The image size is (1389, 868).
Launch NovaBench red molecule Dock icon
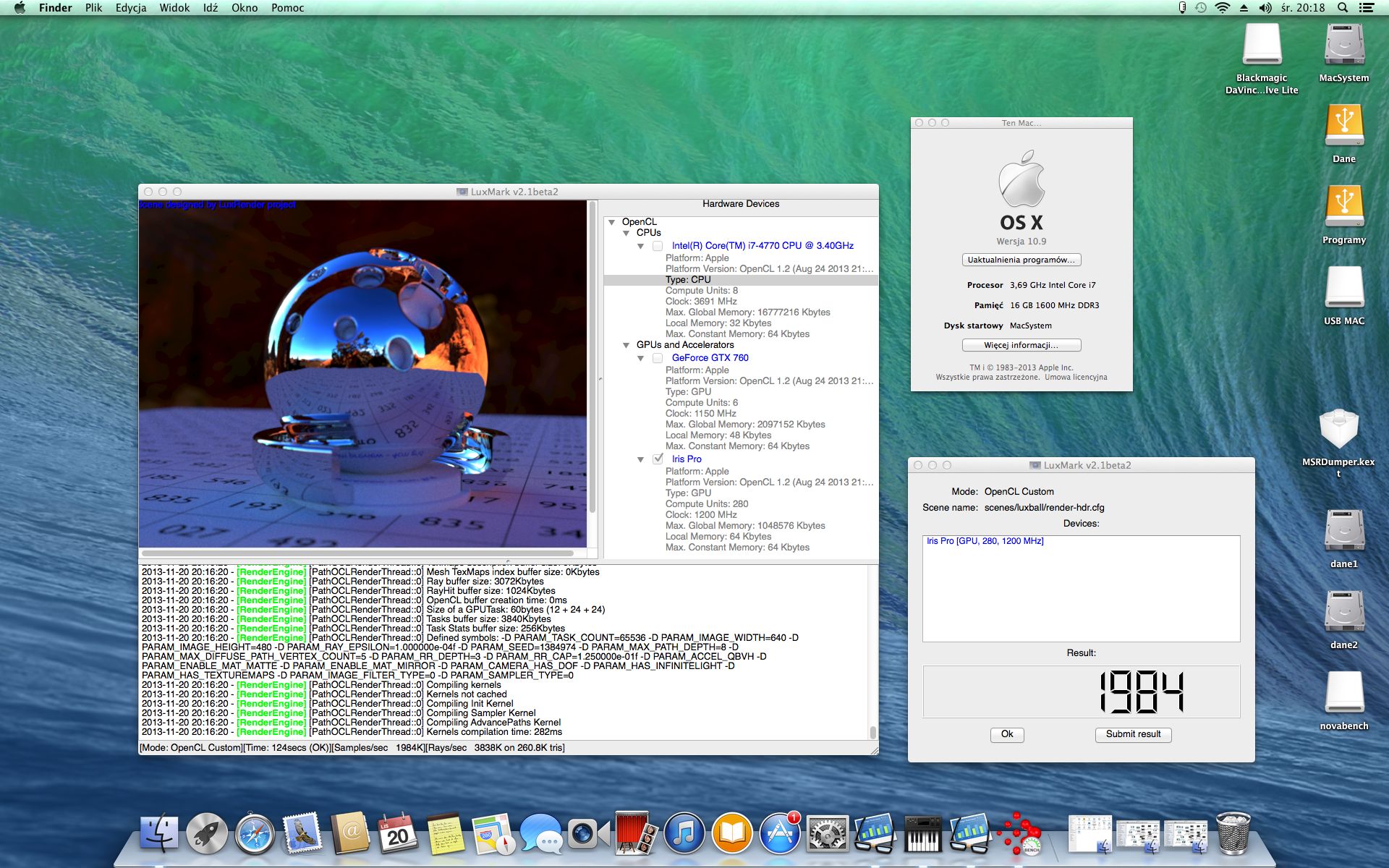coord(1020,833)
